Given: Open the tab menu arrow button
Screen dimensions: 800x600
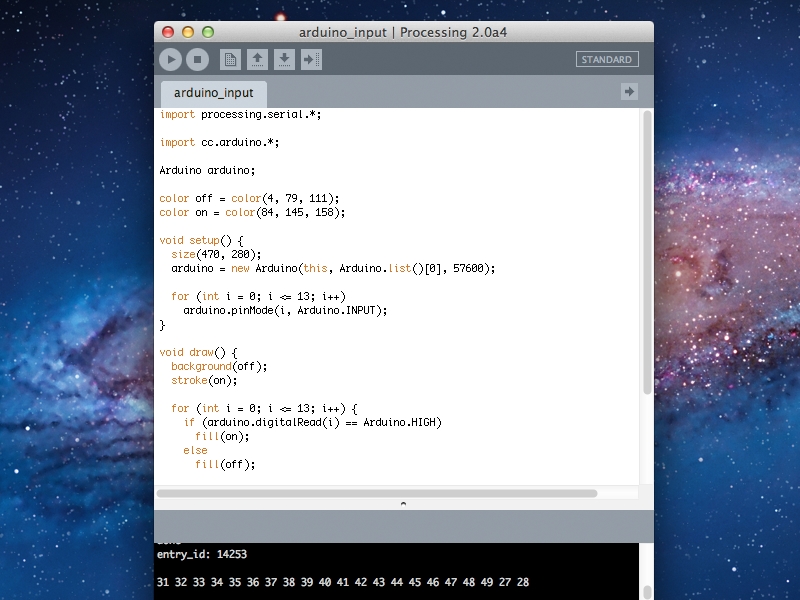Looking at the screenshot, I should tap(629, 92).
